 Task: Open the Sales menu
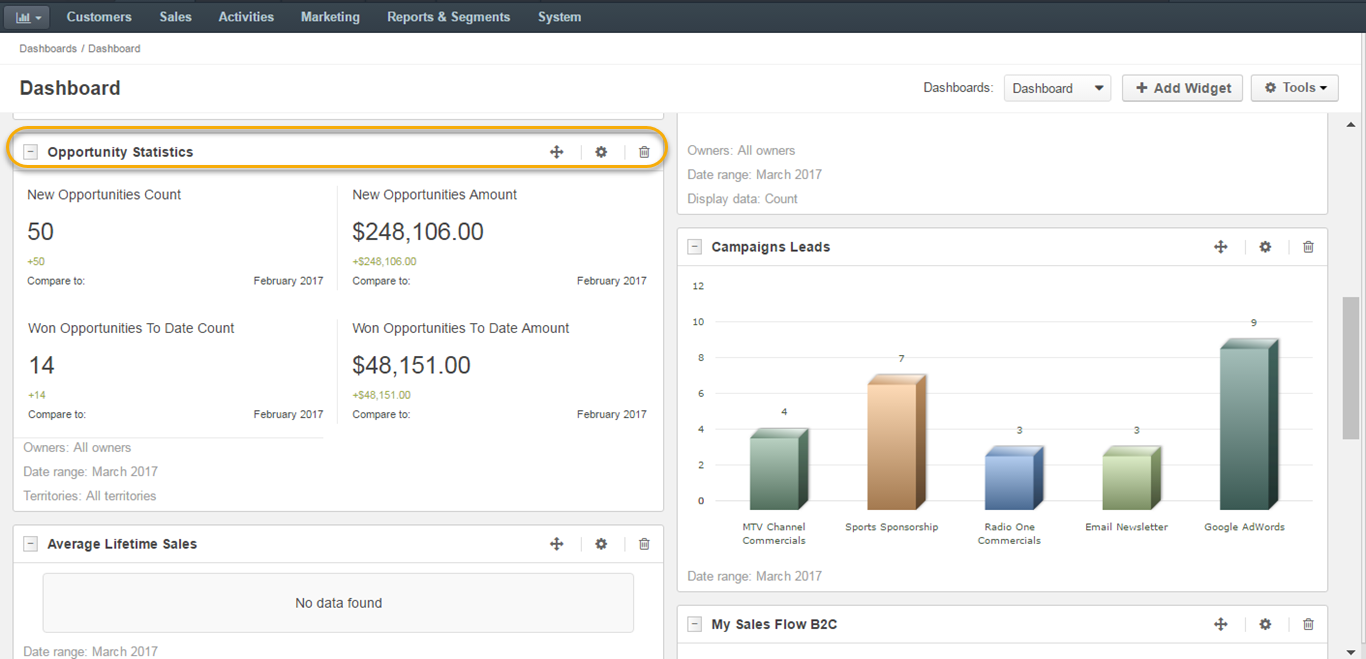click(175, 17)
